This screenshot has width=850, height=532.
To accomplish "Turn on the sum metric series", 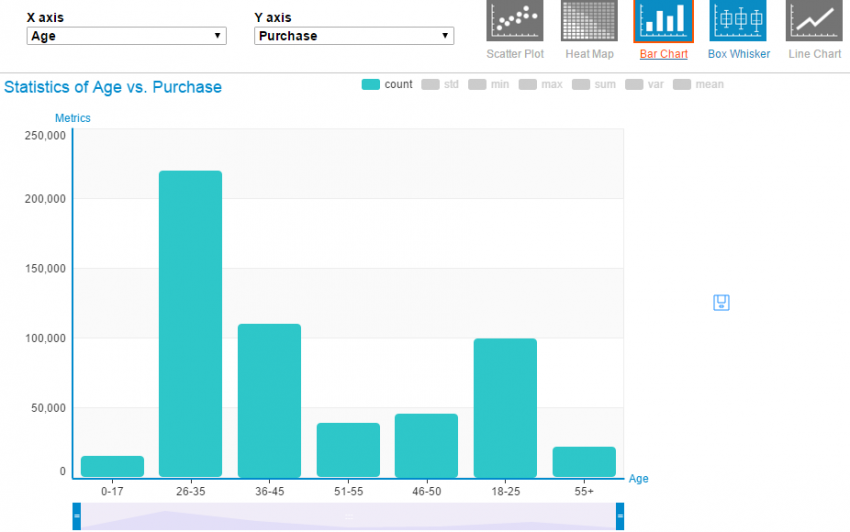I will coord(594,85).
